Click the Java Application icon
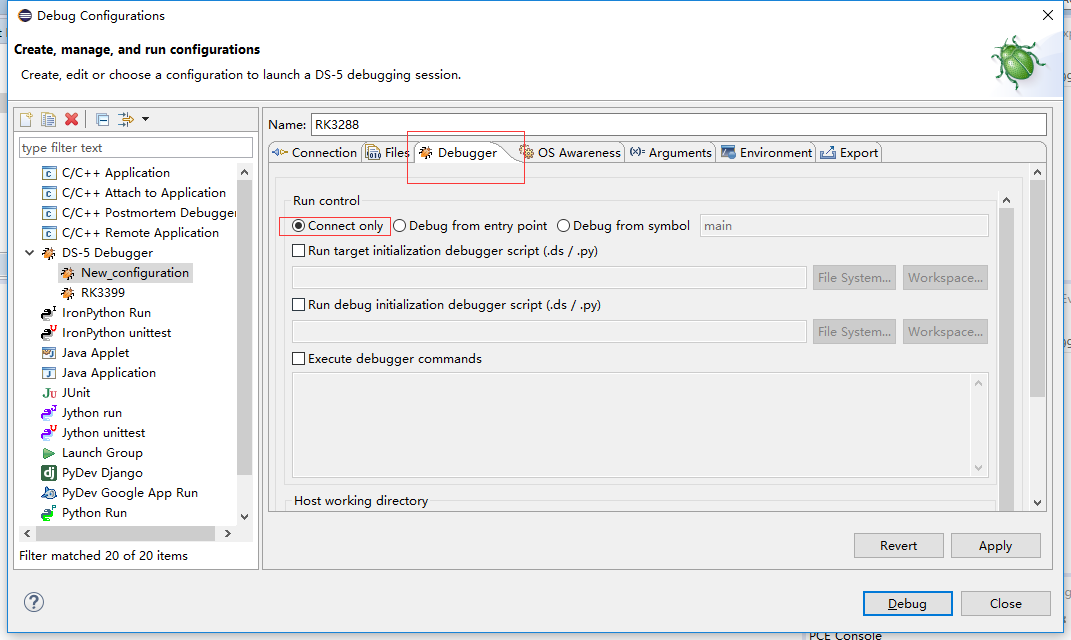 (48, 373)
